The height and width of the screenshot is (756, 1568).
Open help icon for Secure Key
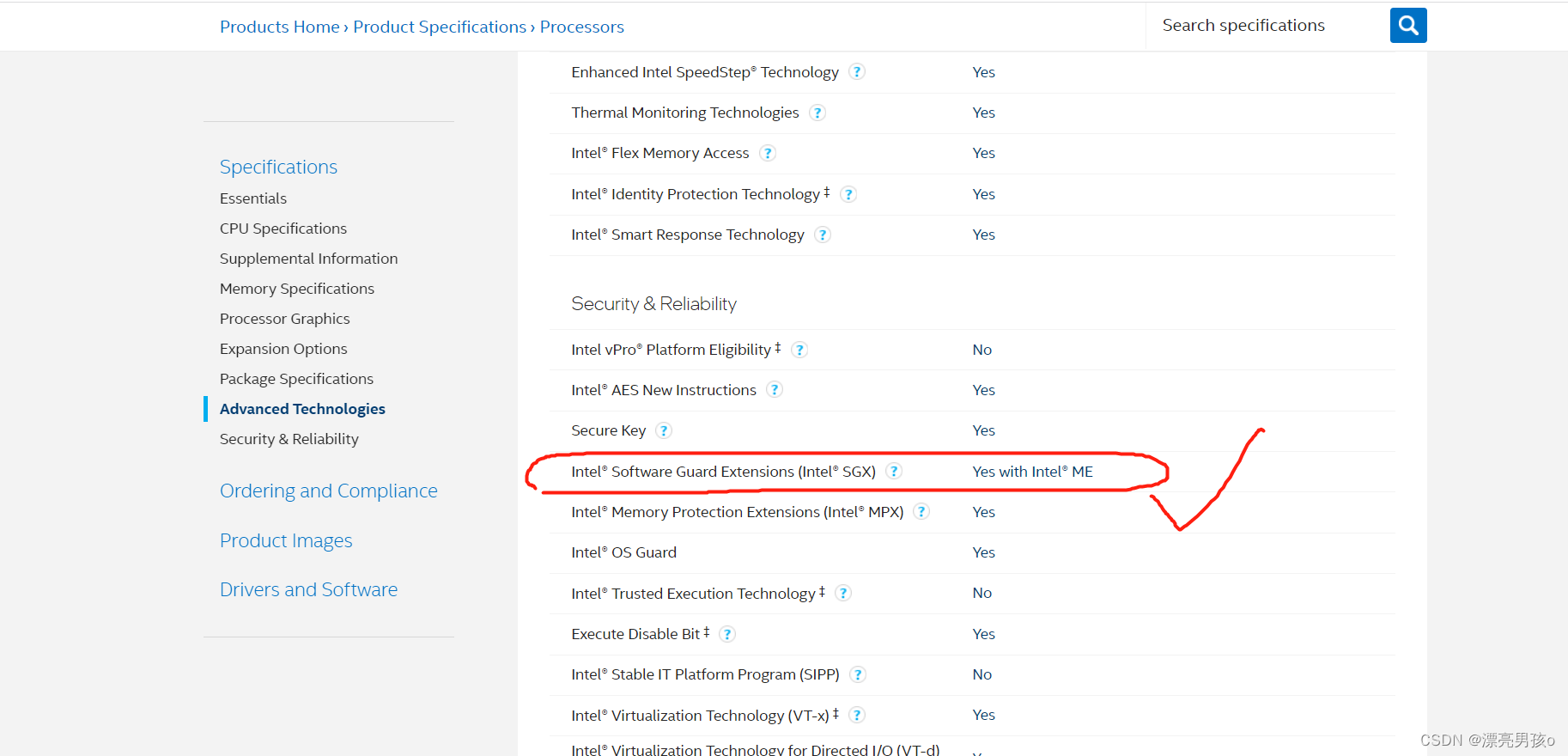(x=664, y=430)
